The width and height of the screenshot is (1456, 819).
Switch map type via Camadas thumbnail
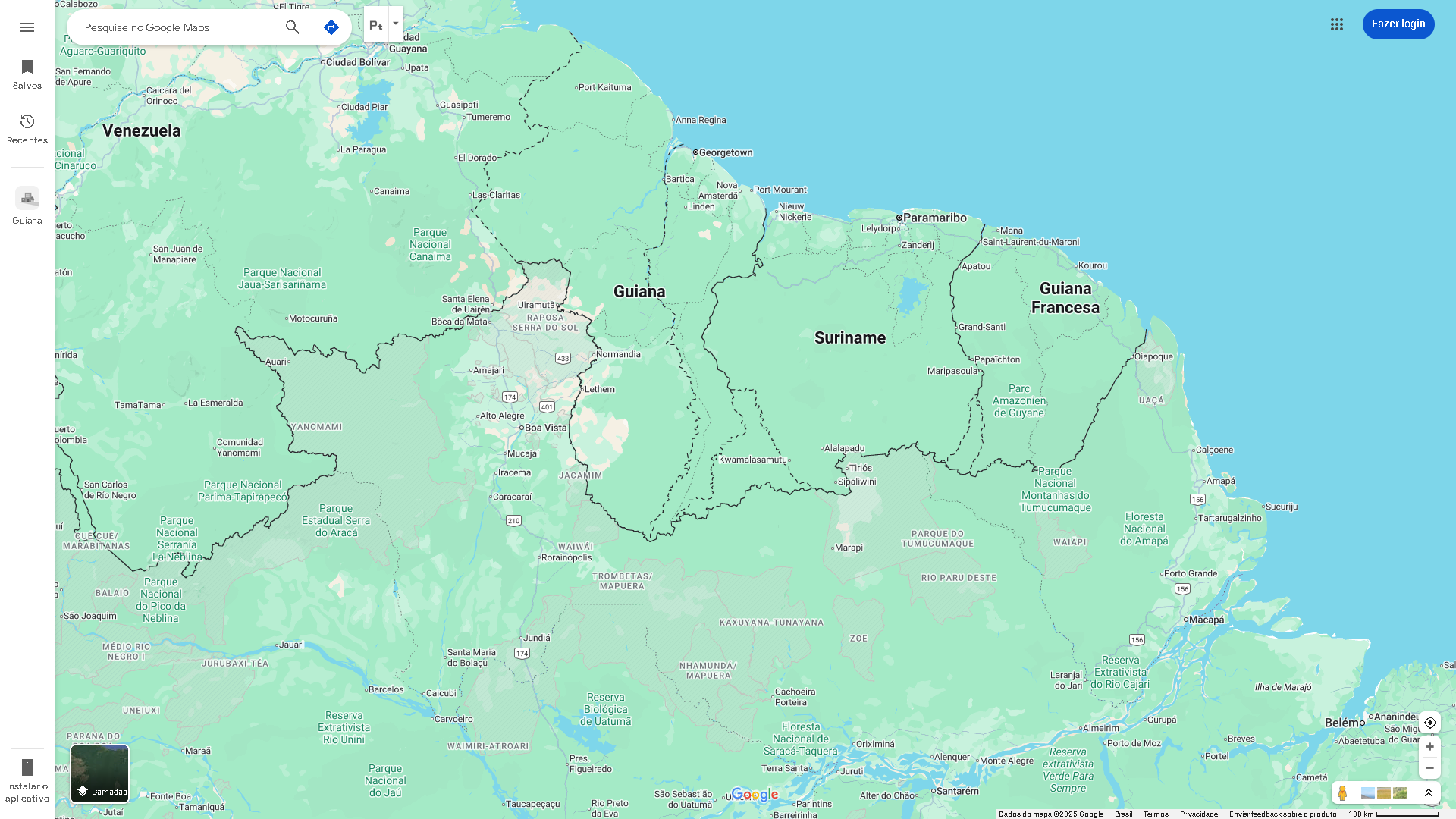coord(100,773)
